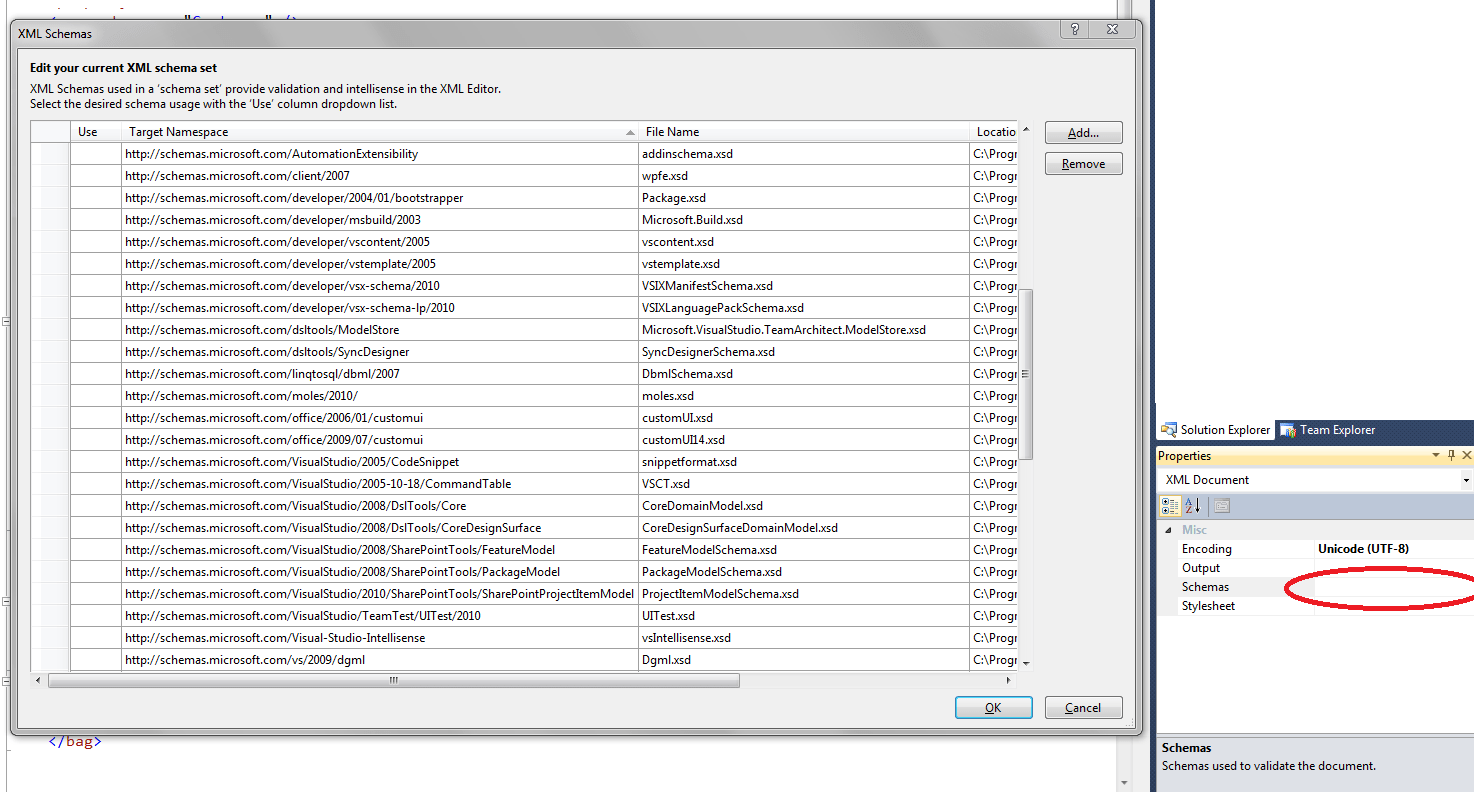Toggle the auto-hide pushpin on Properties panel
The width and height of the screenshot is (1474, 792).
point(1451,455)
